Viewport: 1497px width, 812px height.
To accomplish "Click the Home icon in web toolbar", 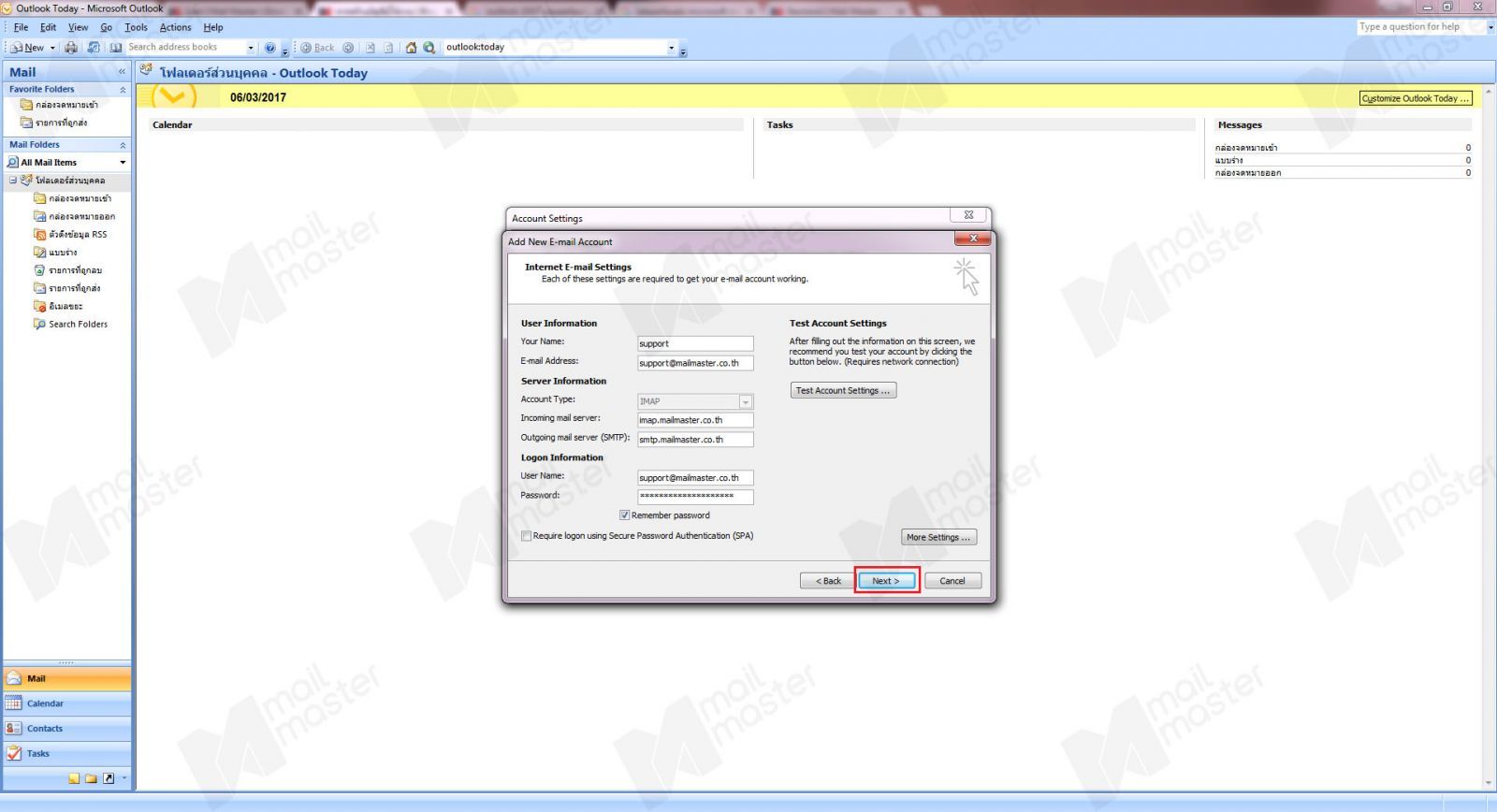I will coord(411,48).
